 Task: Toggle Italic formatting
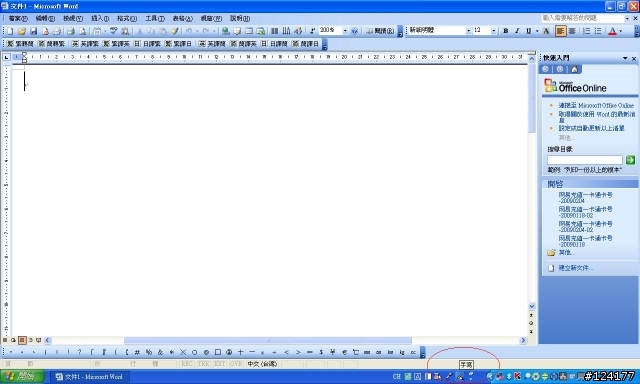coord(517,31)
